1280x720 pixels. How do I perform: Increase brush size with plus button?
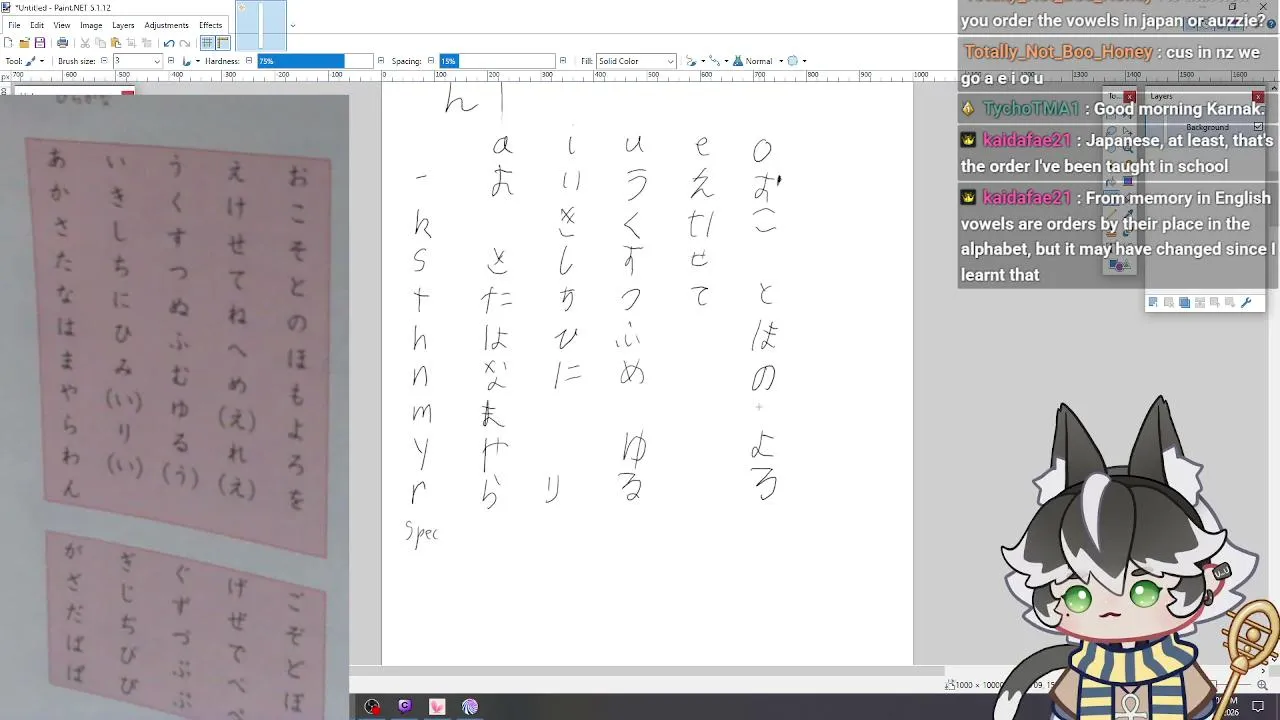[x=171, y=61]
